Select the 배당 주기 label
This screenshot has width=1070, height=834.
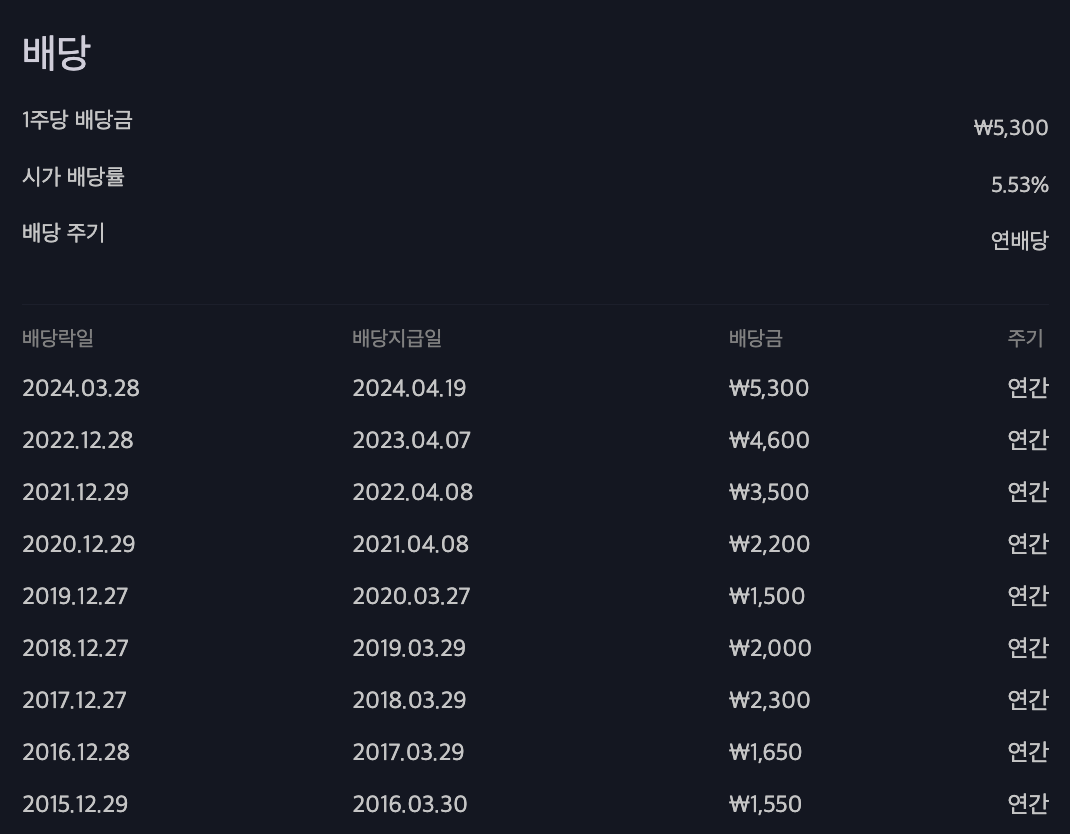click(x=63, y=233)
